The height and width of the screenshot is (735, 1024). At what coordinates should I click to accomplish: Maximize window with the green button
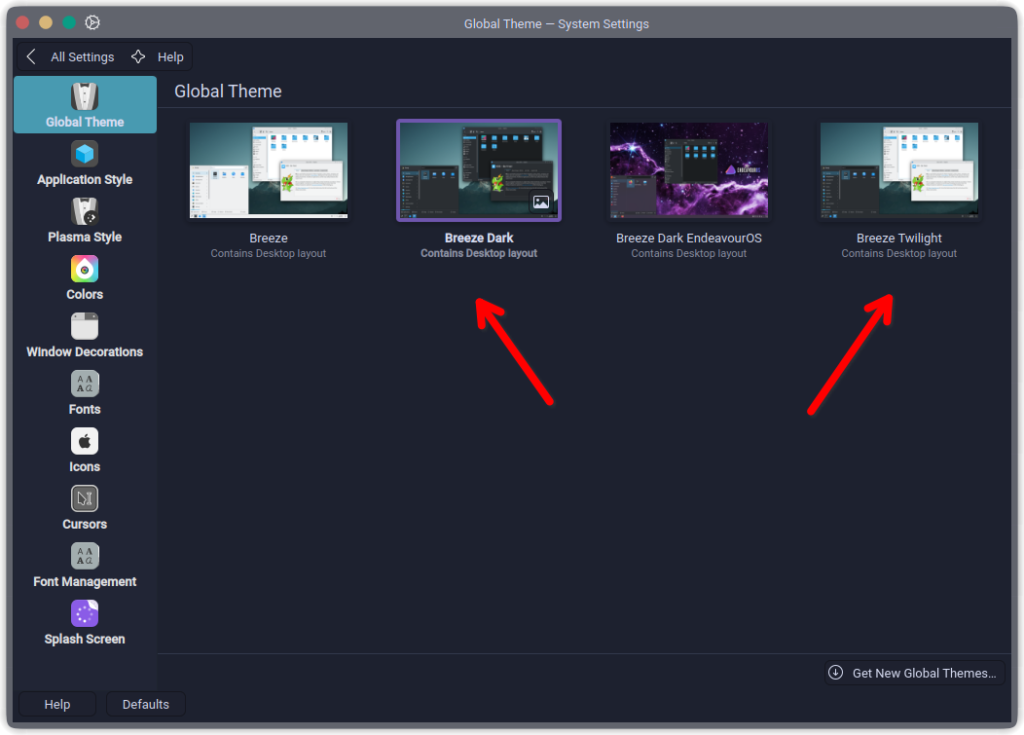coord(69,22)
